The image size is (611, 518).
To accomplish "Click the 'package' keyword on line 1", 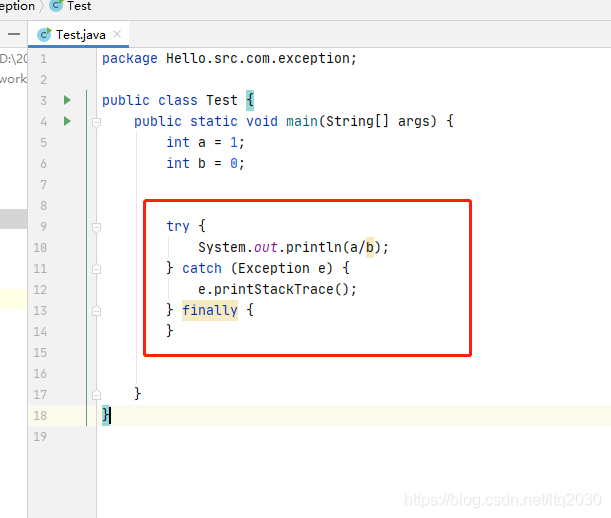I will 130,58.
